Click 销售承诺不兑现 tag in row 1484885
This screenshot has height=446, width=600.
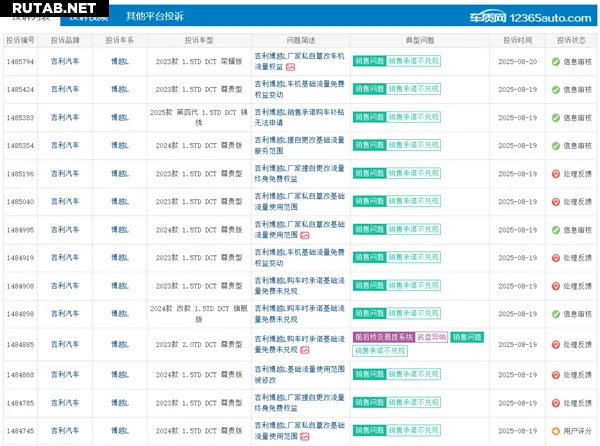380,351
